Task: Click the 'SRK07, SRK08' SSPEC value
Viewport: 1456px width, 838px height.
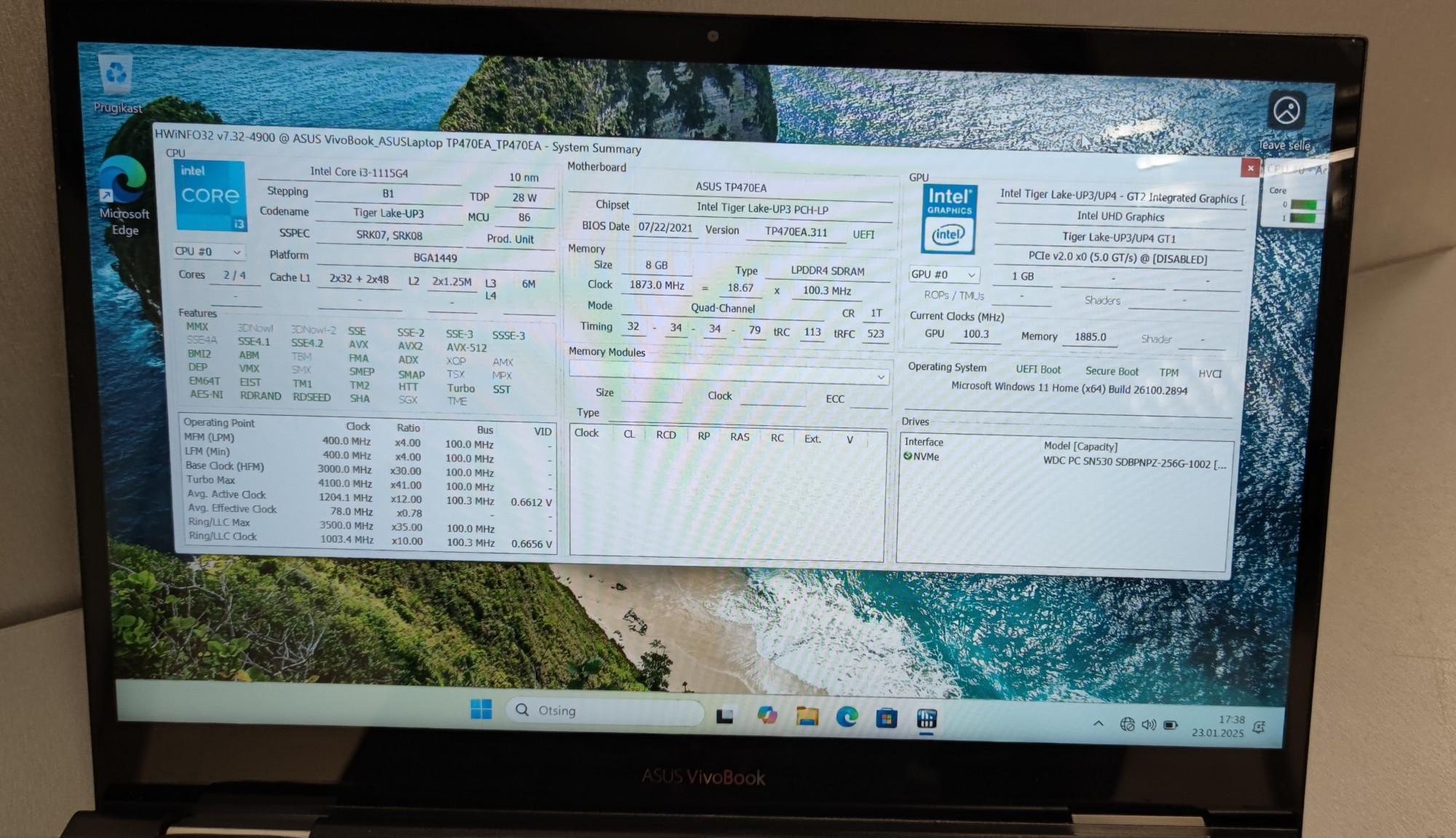Action: pos(389,235)
